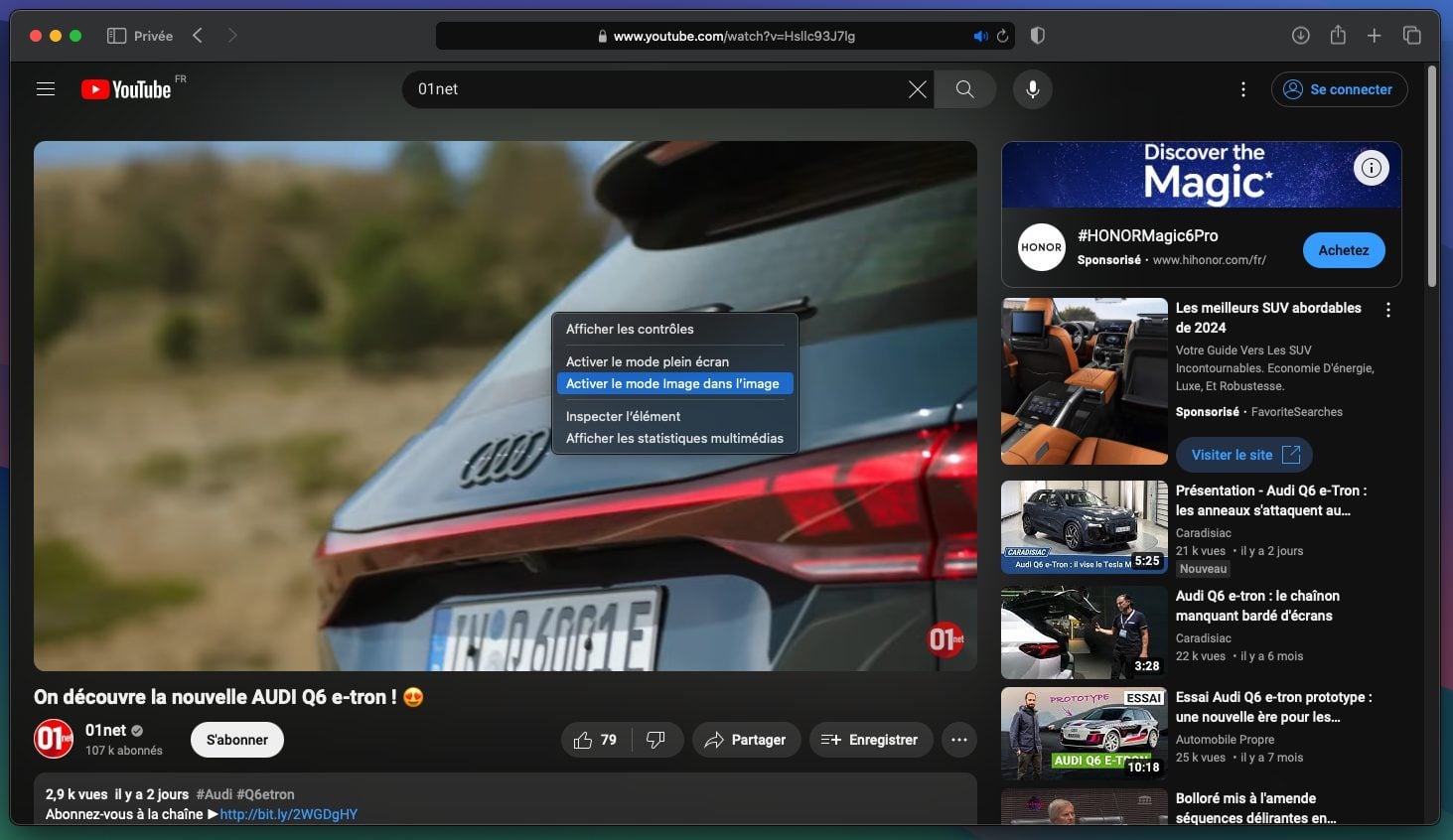This screenshot has height=840, width=1453.
Task: Select Activer le mode Image dans l'image
Action: click(672, 383)
